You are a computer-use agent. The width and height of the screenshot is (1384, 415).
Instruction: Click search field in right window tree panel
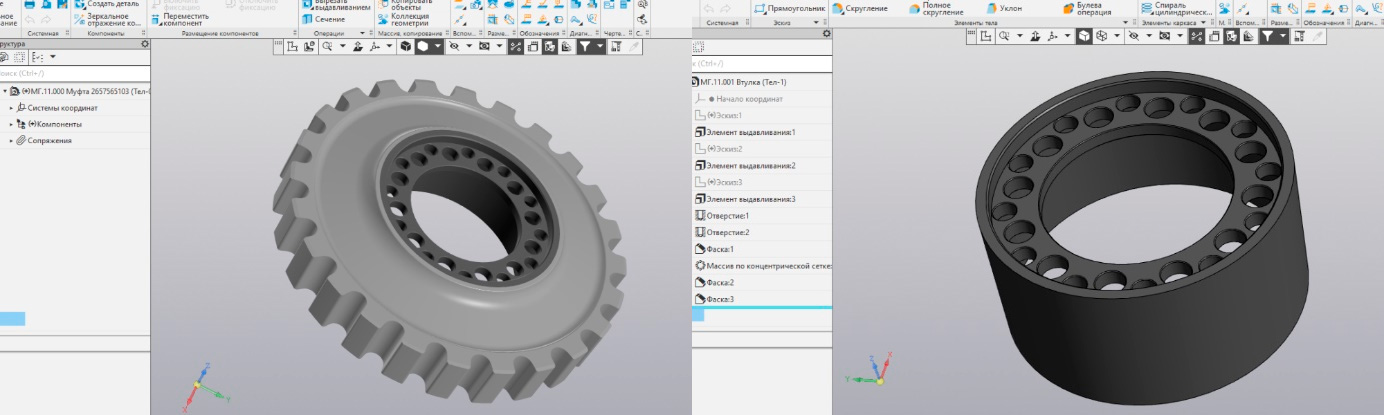click(761, 64)
